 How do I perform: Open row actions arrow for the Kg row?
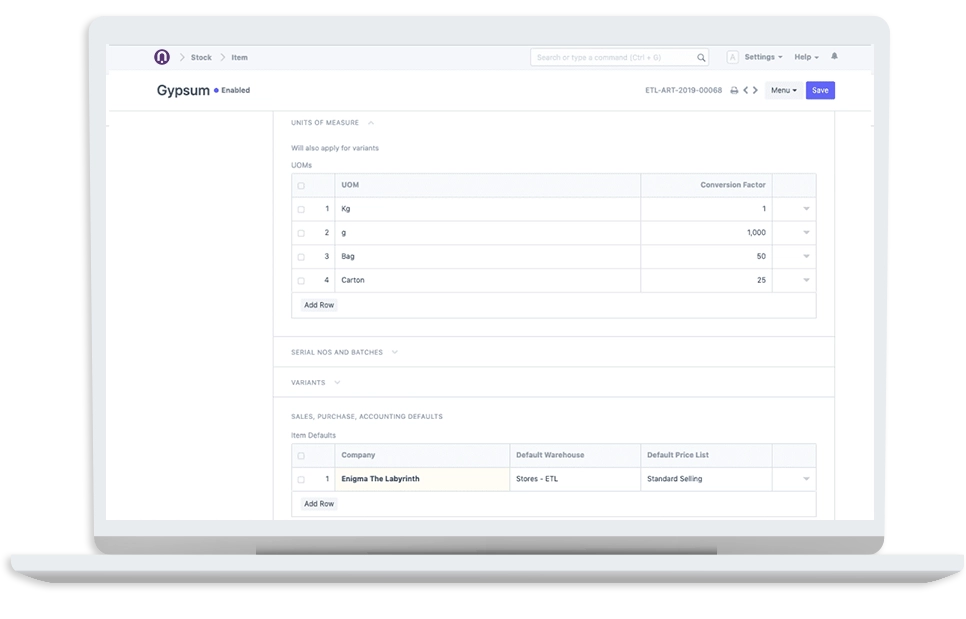[x=806, y=209]
